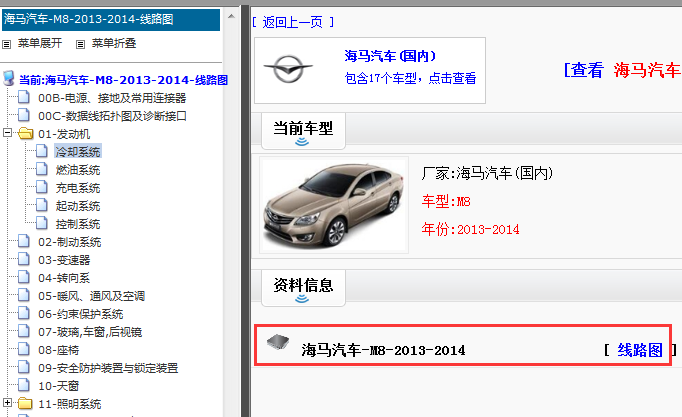The image size is (682, 417).
Task: Click the 海马汽车-M8-2013-2014-线路图 title bar
Action: coord(111,20)
